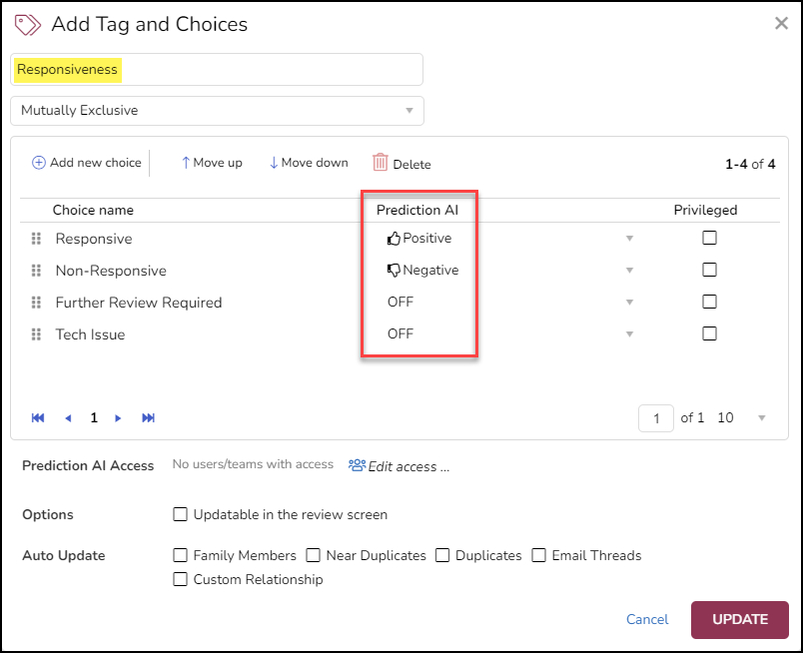Click the drag handle beside Tech Issue
The height and width of the screenshot is (653, 803).
[x=36, y=335]
